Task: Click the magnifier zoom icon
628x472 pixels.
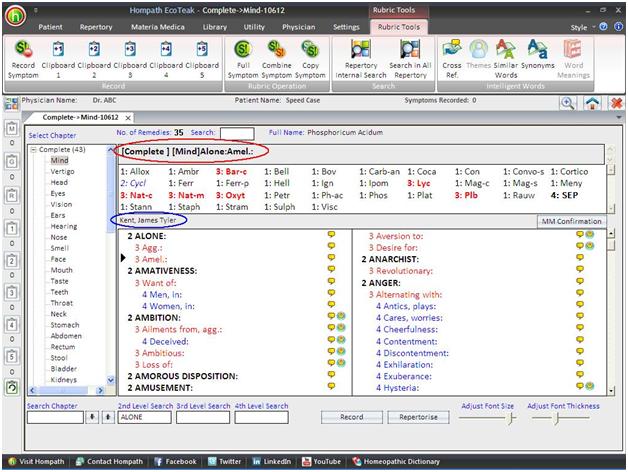Action: (568, 103)
